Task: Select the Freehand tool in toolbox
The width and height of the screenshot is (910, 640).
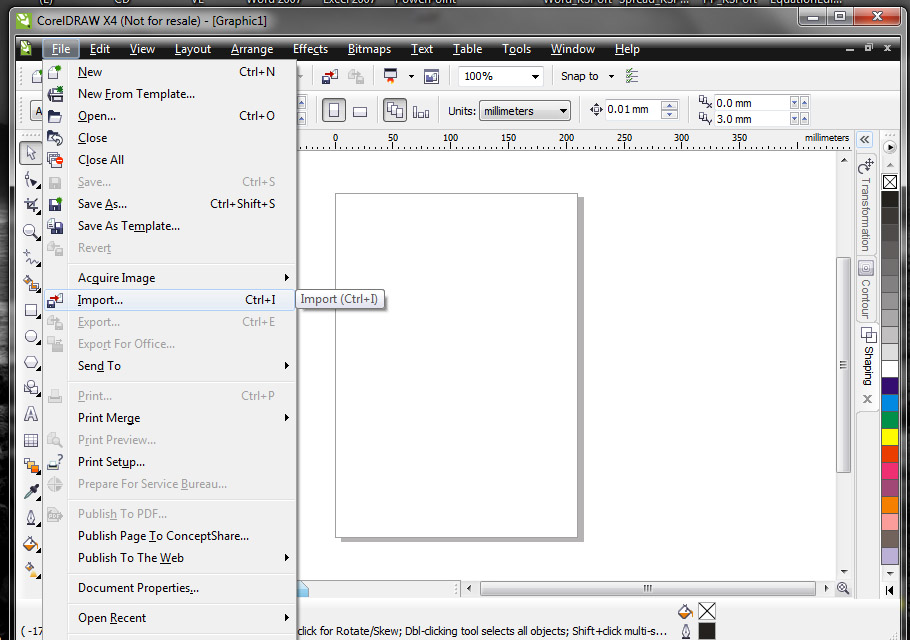Action: point(31,257)
